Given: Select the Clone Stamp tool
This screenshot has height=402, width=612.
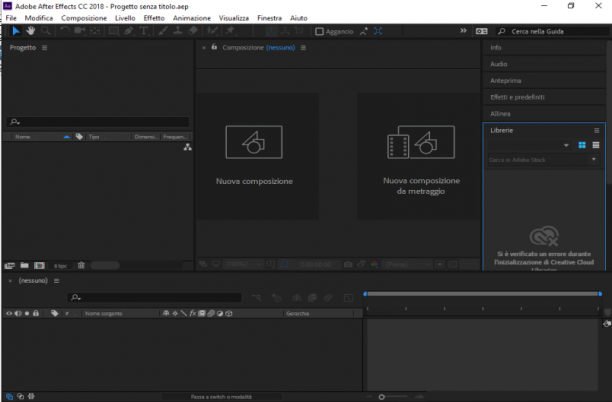Looking at the screenshot, I should click(178, 31).
